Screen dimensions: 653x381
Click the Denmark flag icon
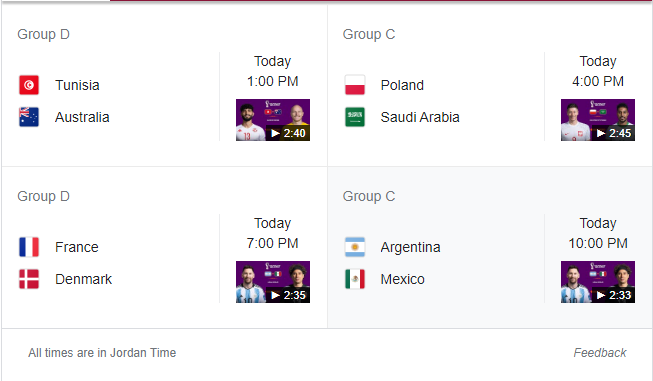pos(29,279)
